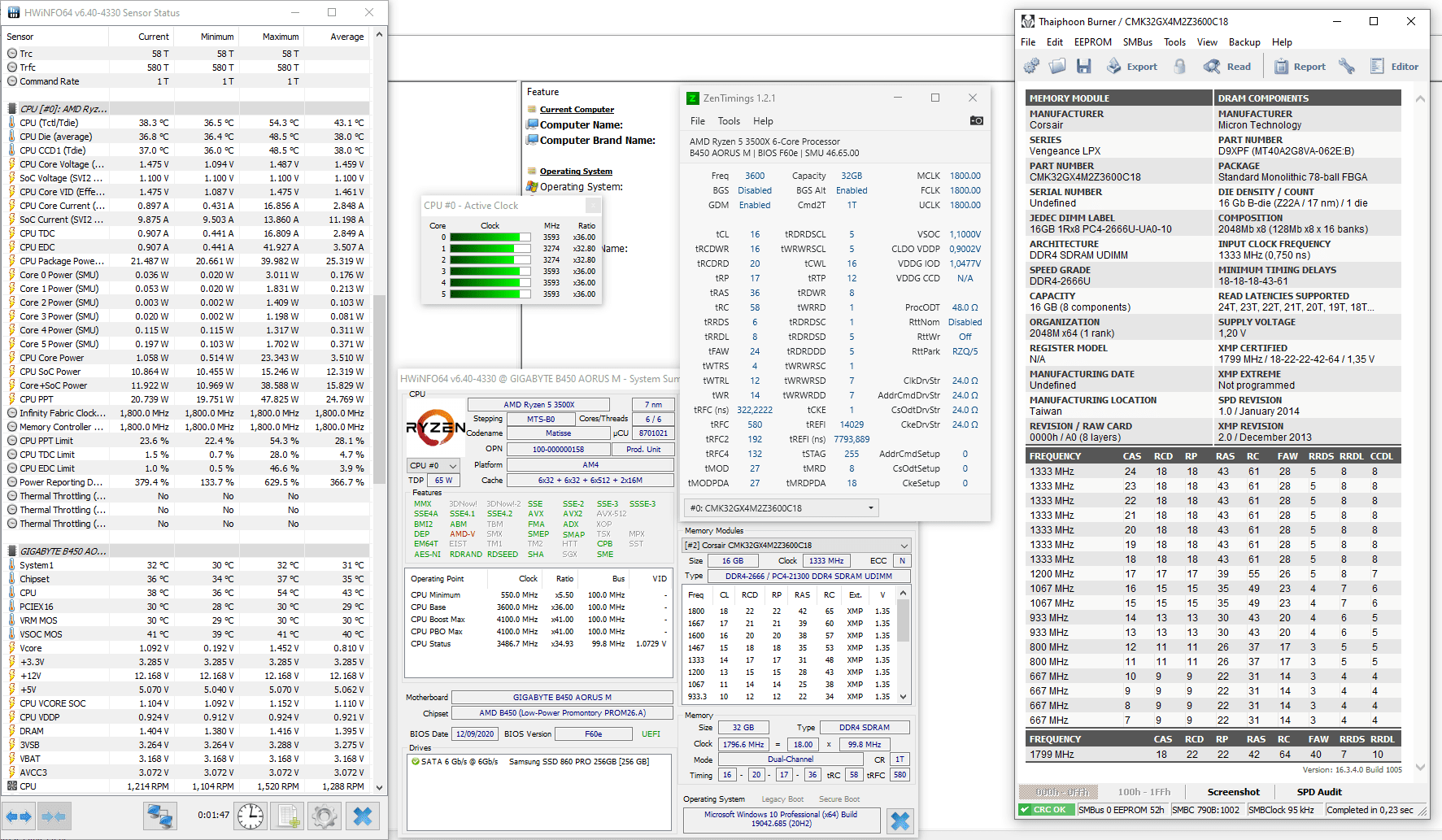Image resolution: width=1442 pixels, height=840 pixels.
Task: Click Current Computer link in Feature panel
Action: [577, 110]
